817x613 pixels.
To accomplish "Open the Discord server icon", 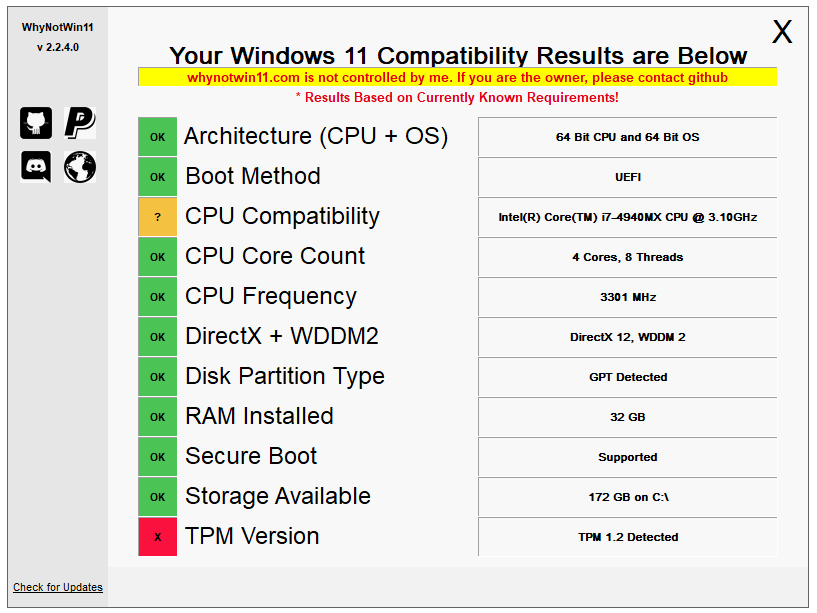I will pyautogui.click(x=36, y=167).
